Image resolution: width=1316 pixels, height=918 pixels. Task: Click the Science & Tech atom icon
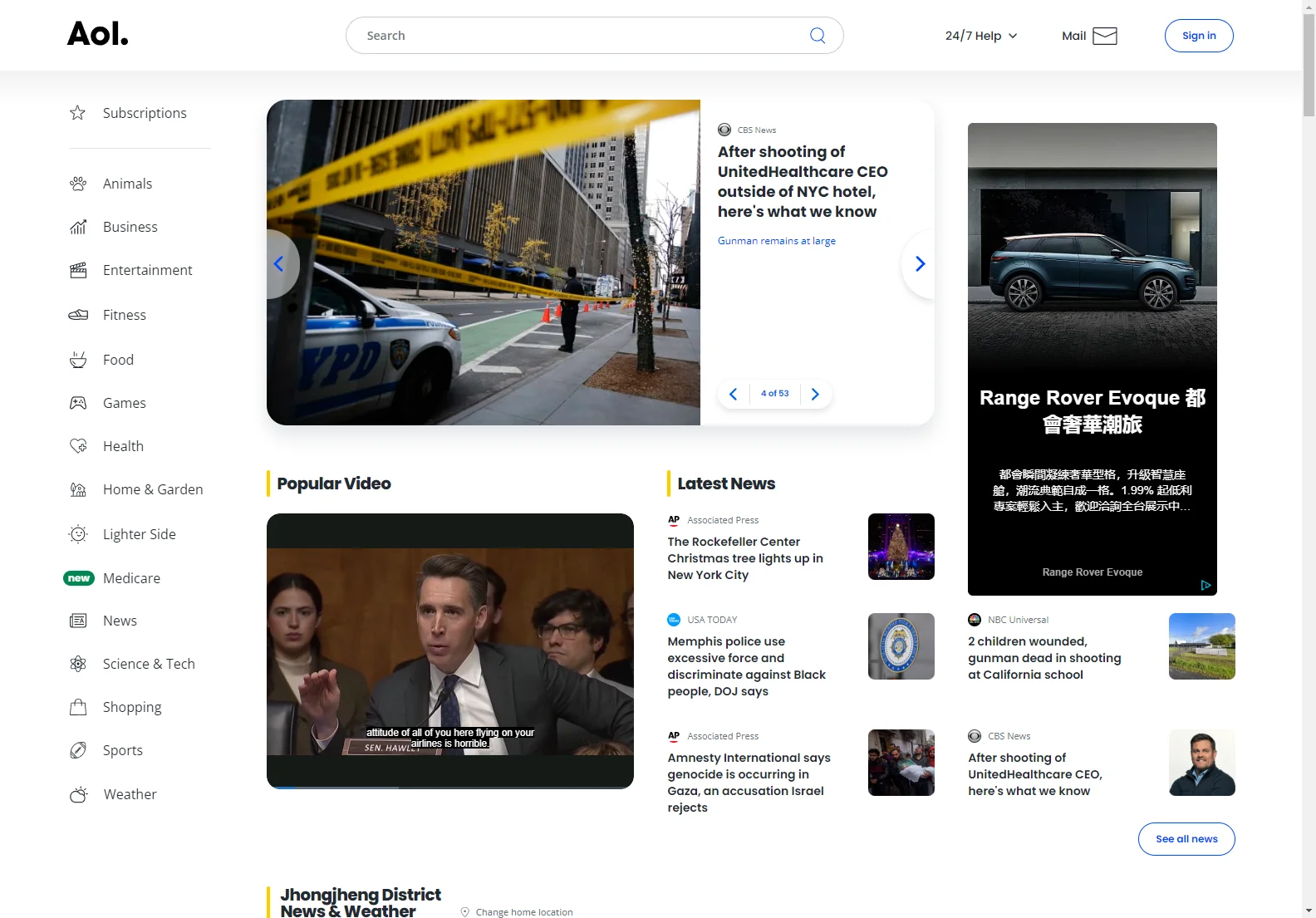click(78, 664)
